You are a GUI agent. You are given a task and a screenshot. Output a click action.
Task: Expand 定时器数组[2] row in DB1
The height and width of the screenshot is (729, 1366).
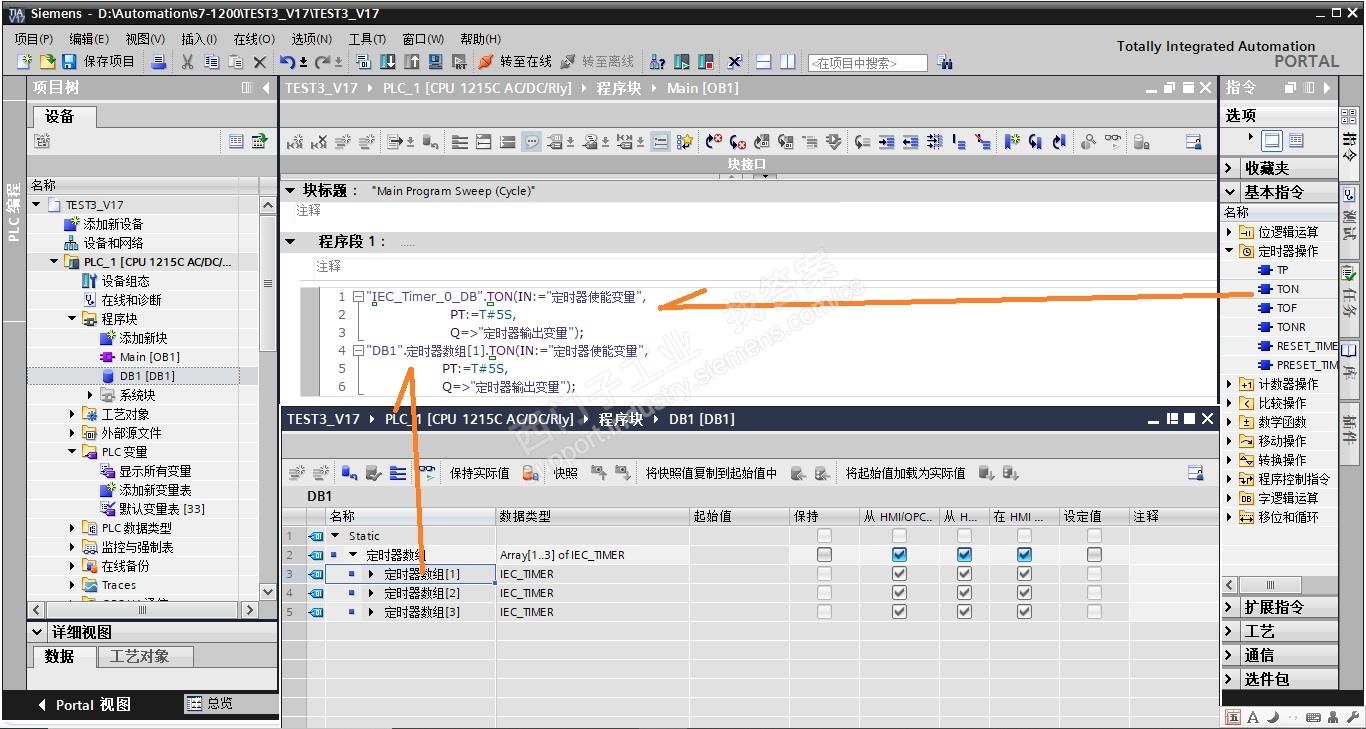coord(371,593)
